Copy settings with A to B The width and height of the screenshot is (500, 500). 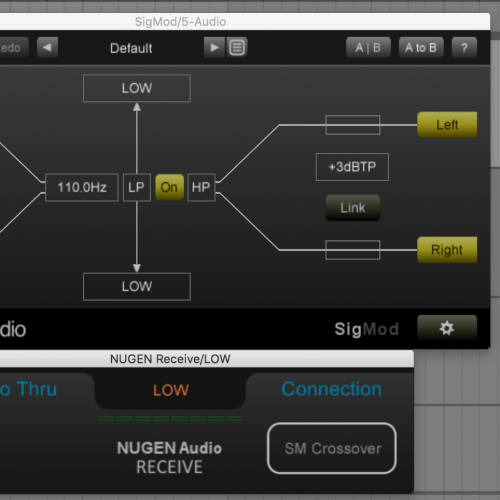tap(421, 47)
